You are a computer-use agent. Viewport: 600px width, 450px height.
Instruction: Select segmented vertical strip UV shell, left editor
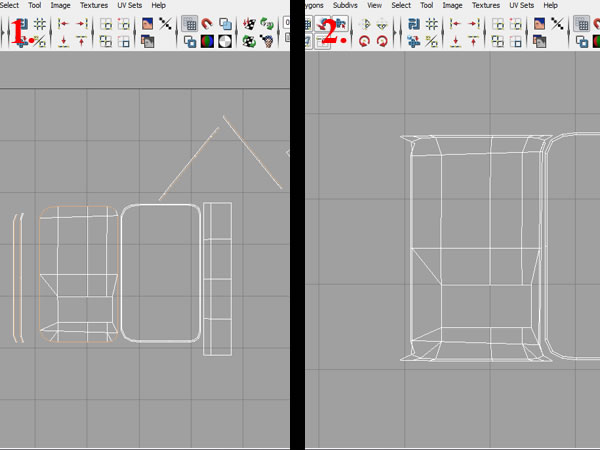pyautogui.click(x=217, y=279)
